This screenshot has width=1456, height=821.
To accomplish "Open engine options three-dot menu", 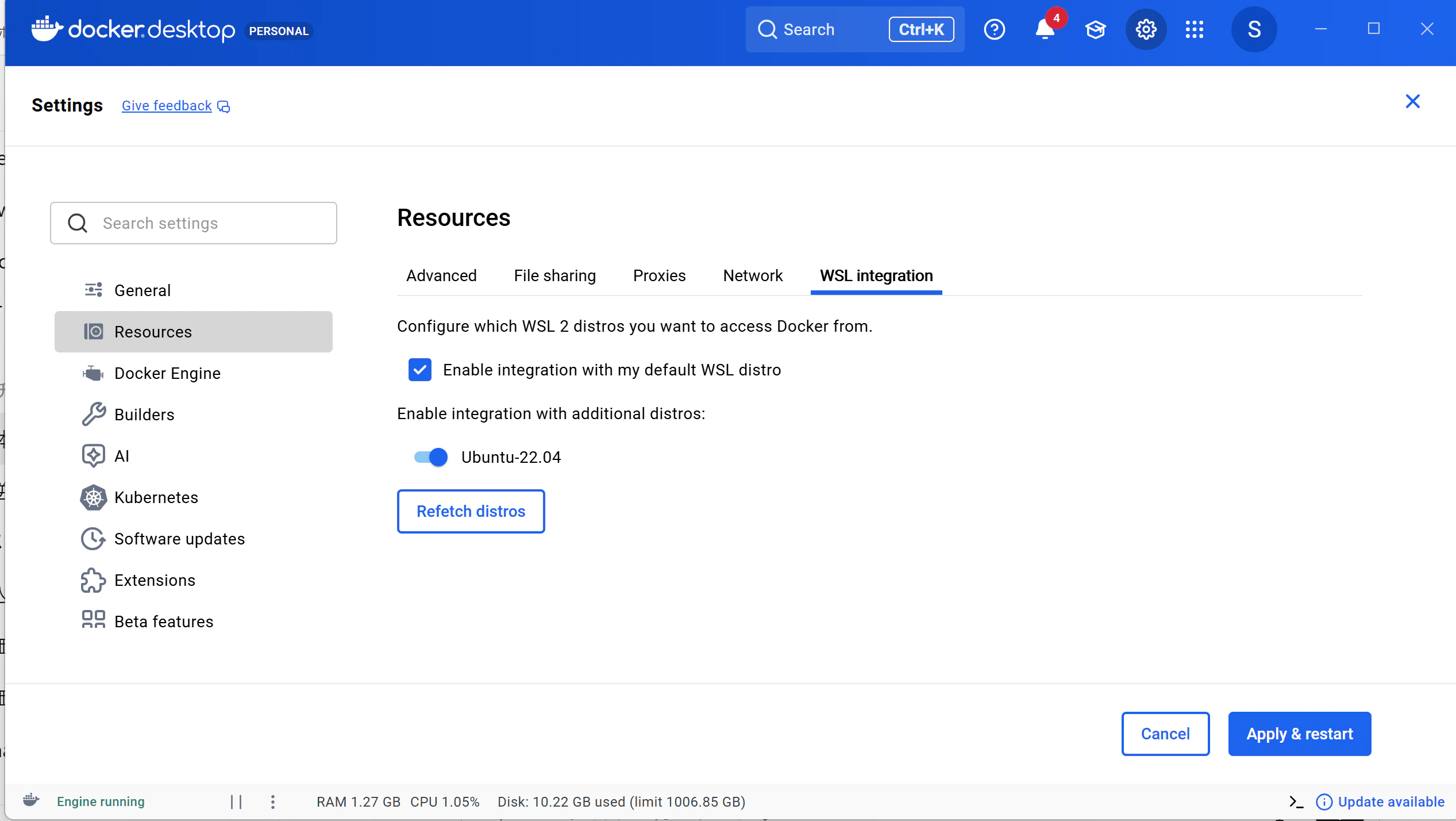I will pos(273,801).
